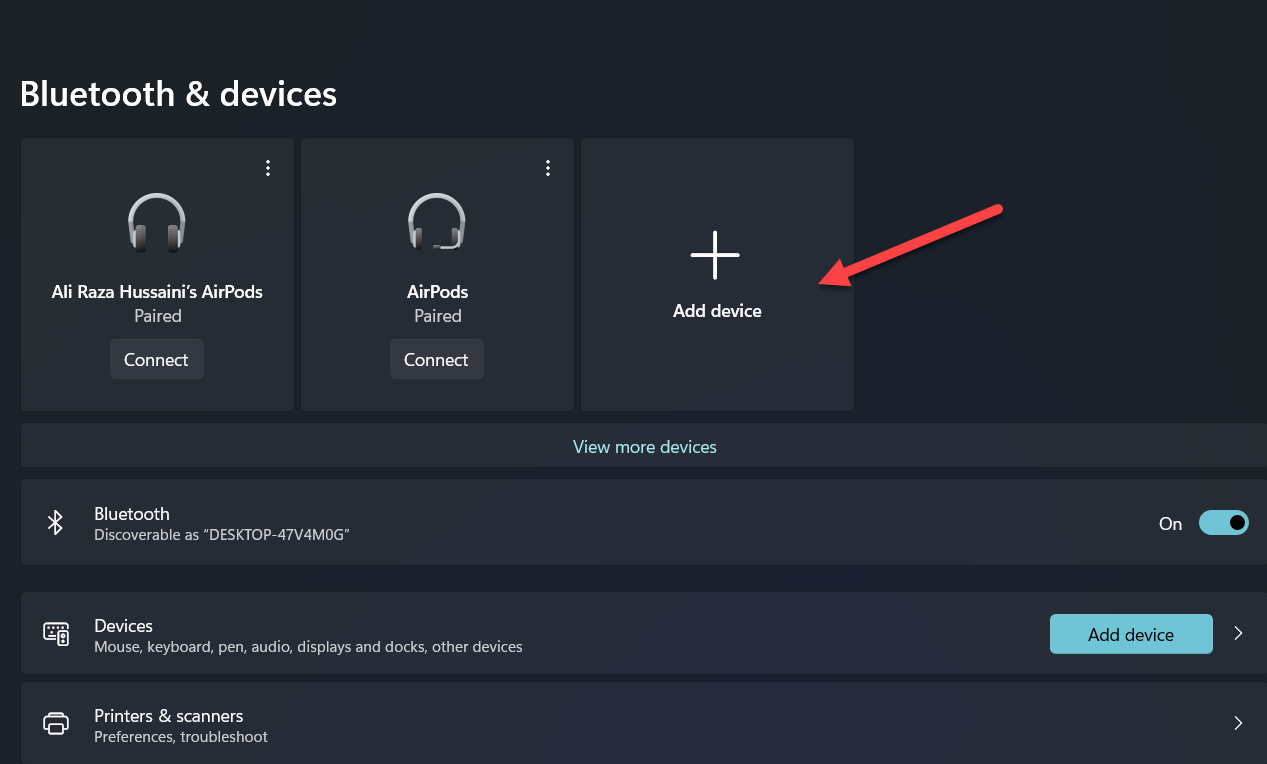Click headphones icon of Ali Raza Hussaini's AirPods
Image resolution: width=1267 pixels, height=764 pixels.
[157, 222]
